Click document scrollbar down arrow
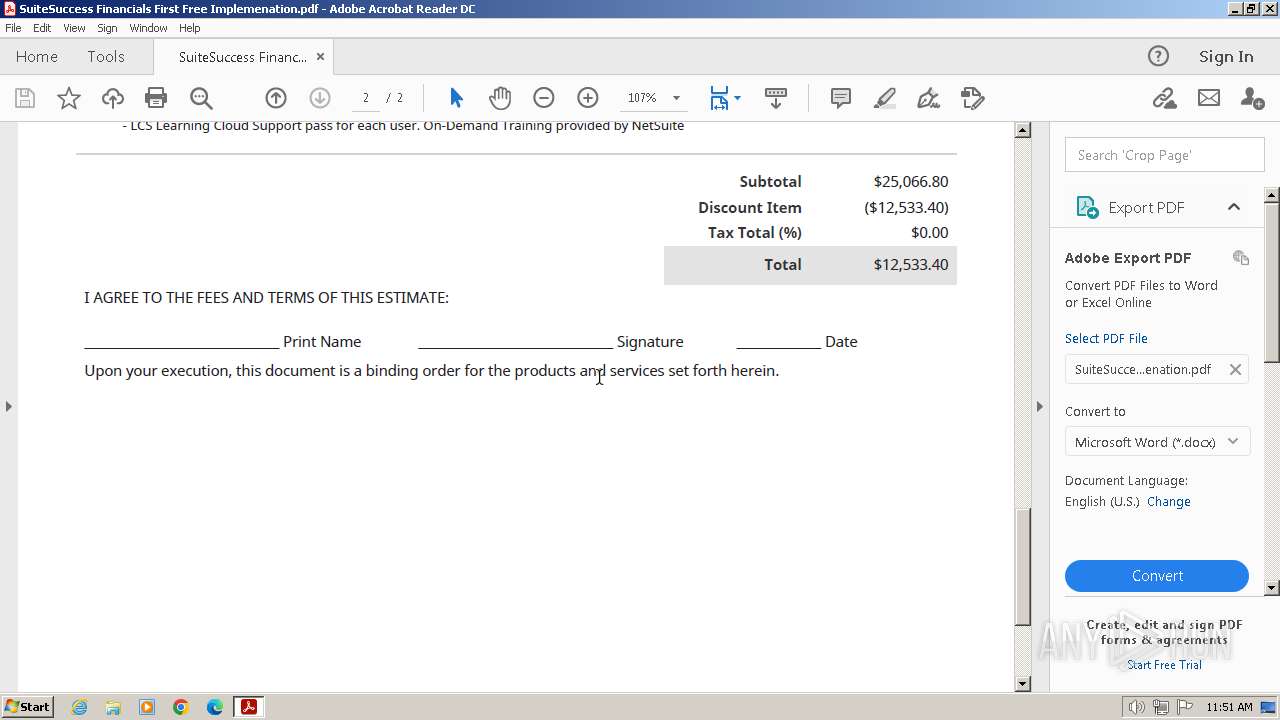 coord(1022,684)
